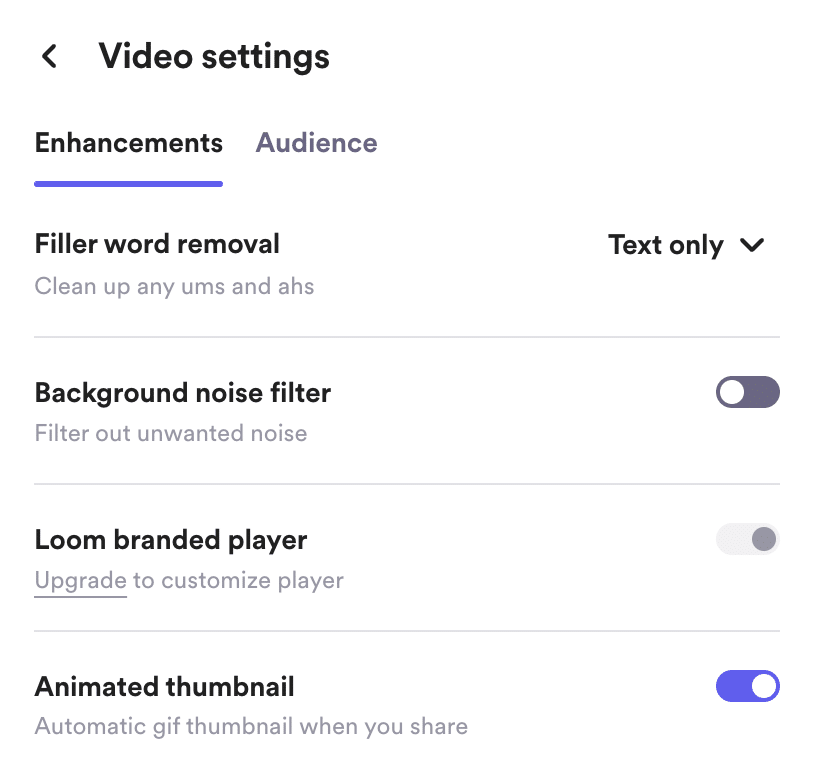Disable the Animated thumbnail toggle
The height and width of the screenshot is (758, 826).
[748, 686]
